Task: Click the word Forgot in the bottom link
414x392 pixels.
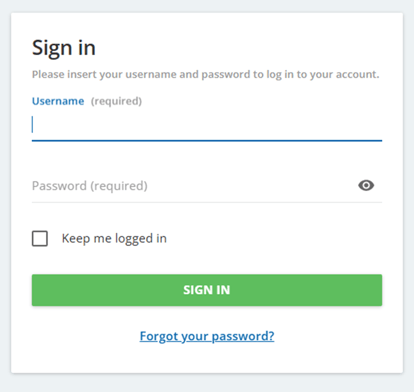Action: point(159,336)
